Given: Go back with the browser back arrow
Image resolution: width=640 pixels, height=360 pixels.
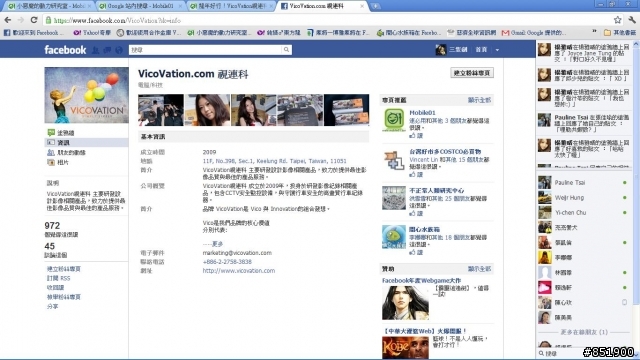Looking at the screenshot, I should point(8,20).
